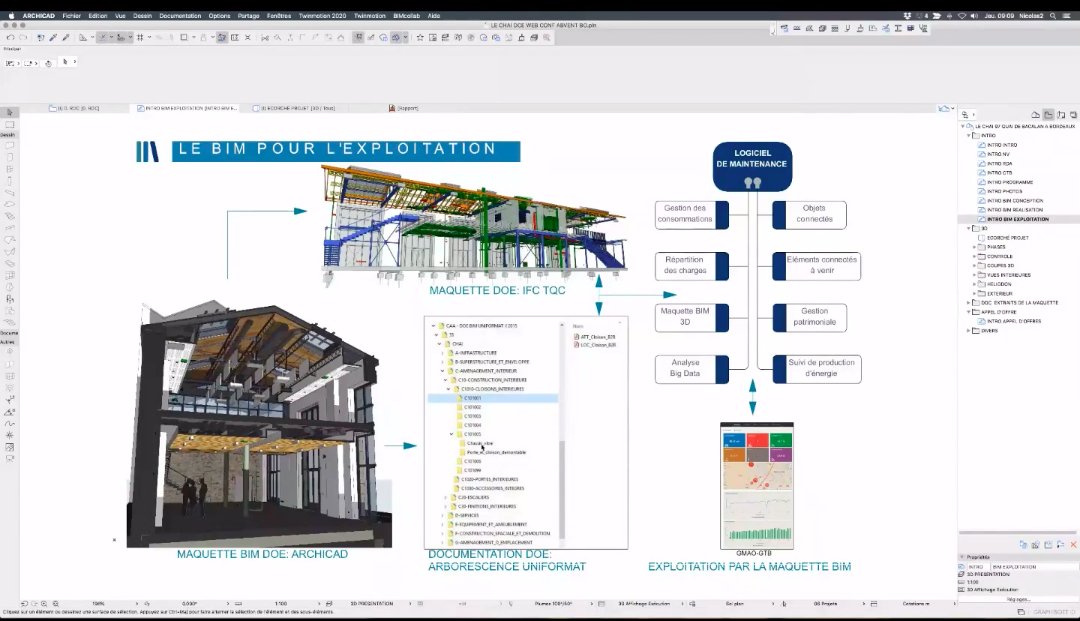Screen dimensions: 1080x621
Task: Switch to the 0. RDC floor plan tab
Action: click(75, 108)
